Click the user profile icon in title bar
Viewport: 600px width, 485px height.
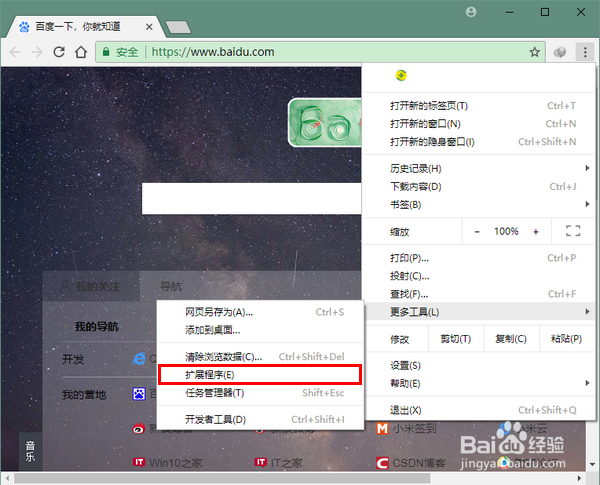pyautogui.click(x=471, y=12)
